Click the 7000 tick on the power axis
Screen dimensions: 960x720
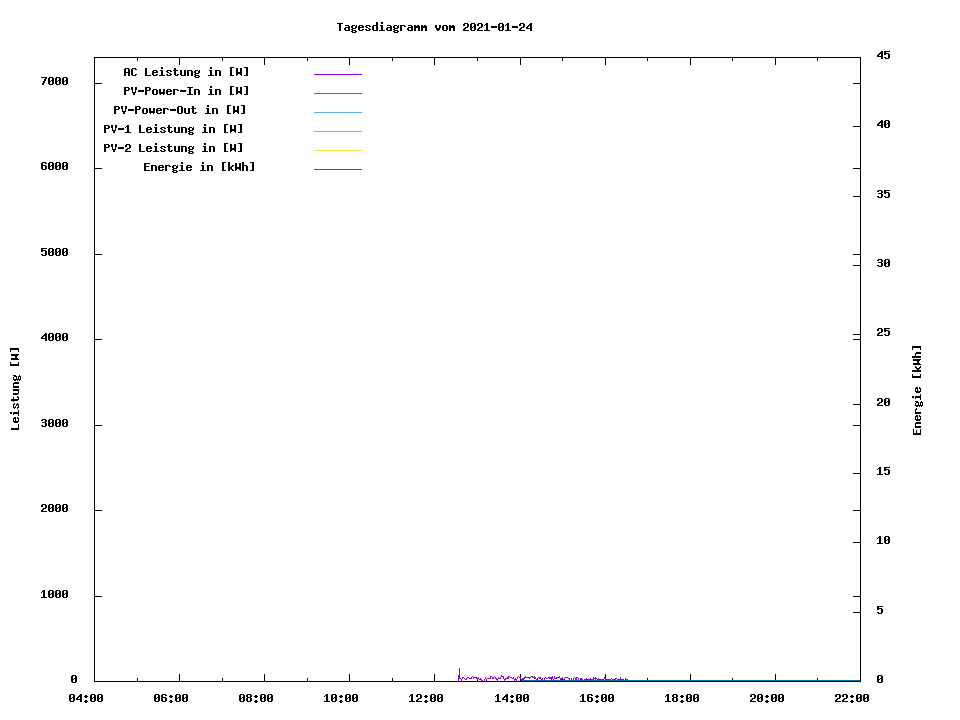(54, 81)
